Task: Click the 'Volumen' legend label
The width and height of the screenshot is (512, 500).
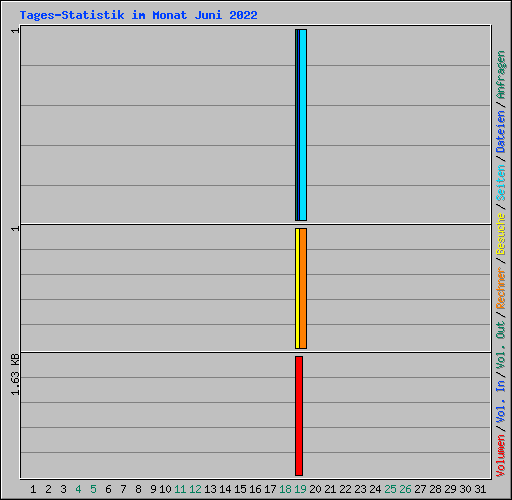Action: tap(501, 456)
